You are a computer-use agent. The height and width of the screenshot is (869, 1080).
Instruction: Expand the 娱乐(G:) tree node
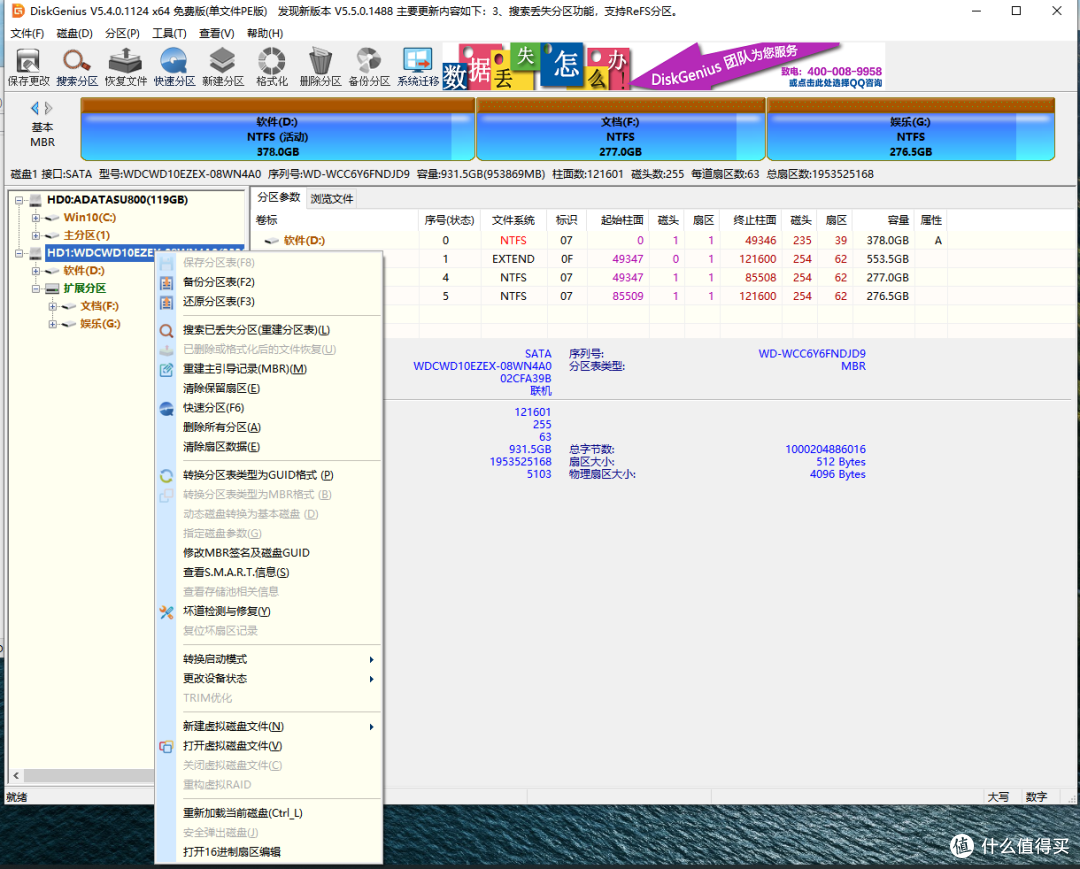[x=52, y=324]
